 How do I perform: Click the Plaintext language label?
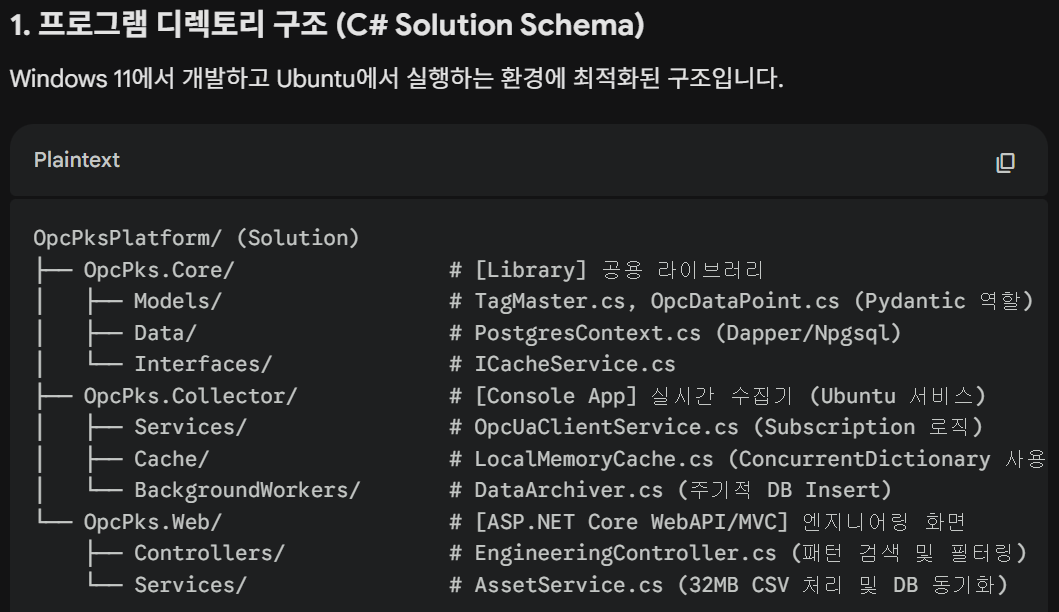click(x=77, y=160)
